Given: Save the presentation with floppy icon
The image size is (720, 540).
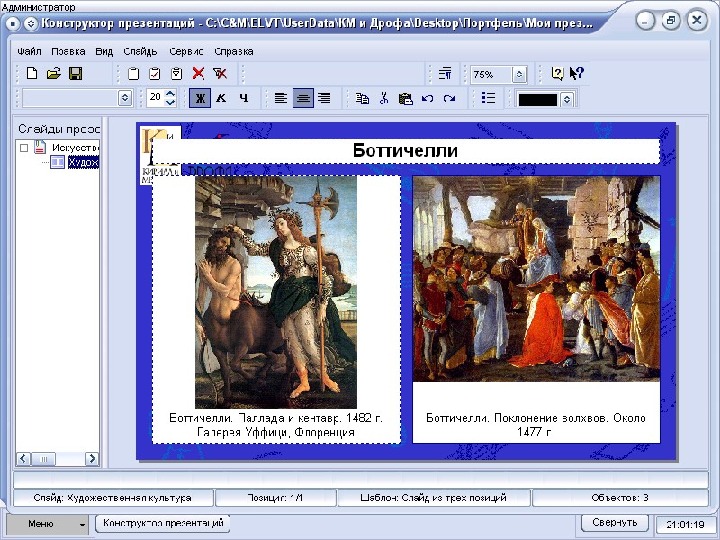Looking at the screenshot, I should click(x=75, y=73).
